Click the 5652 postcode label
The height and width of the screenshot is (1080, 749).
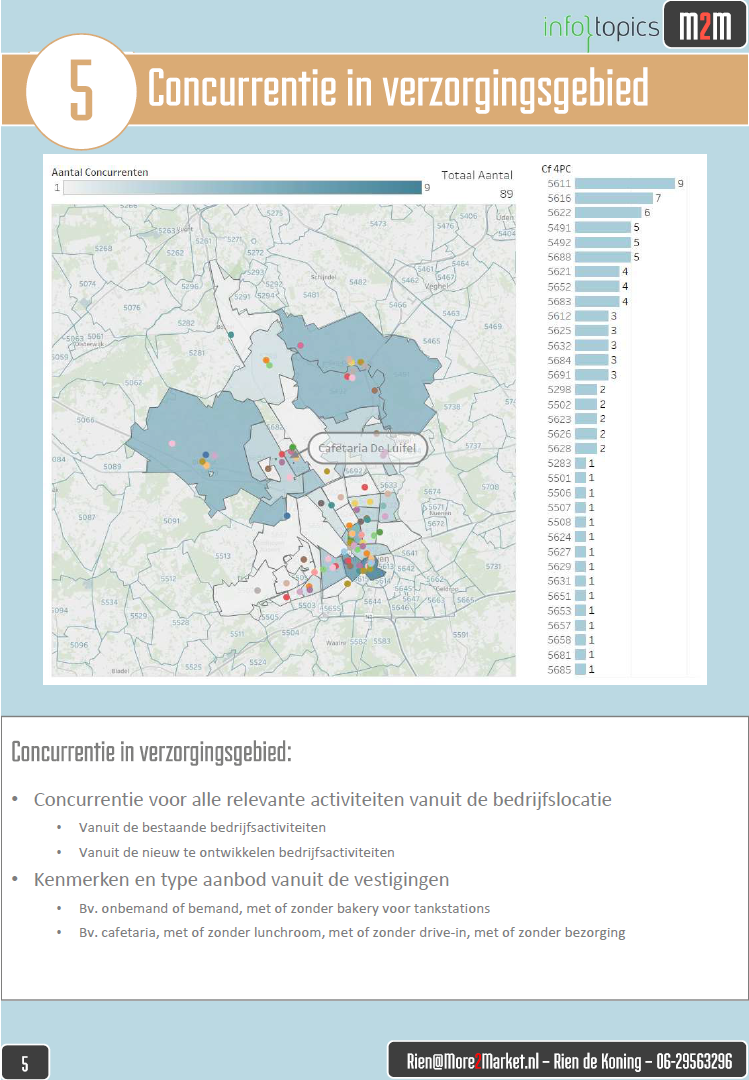pos(559,287)
